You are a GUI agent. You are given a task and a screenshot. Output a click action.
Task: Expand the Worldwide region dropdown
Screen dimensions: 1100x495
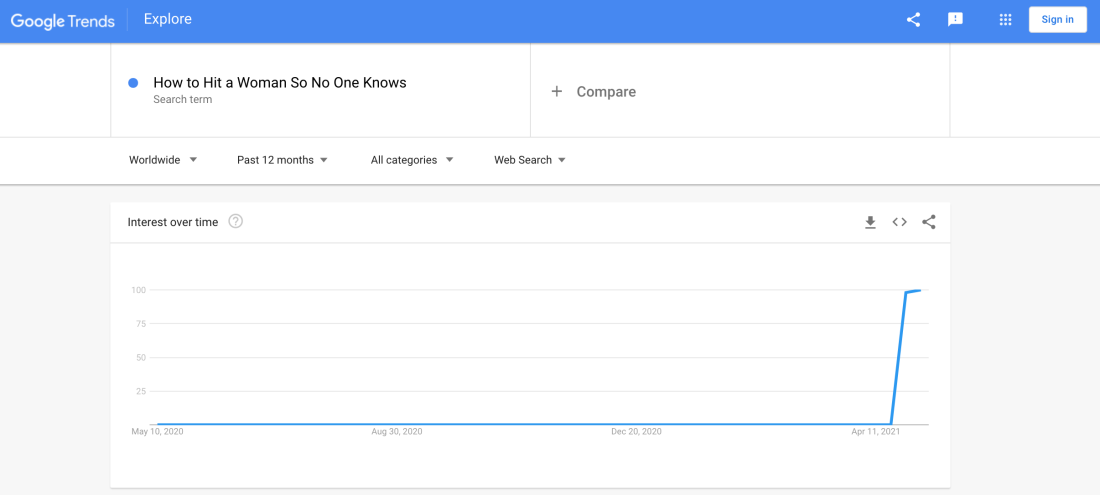163,160
